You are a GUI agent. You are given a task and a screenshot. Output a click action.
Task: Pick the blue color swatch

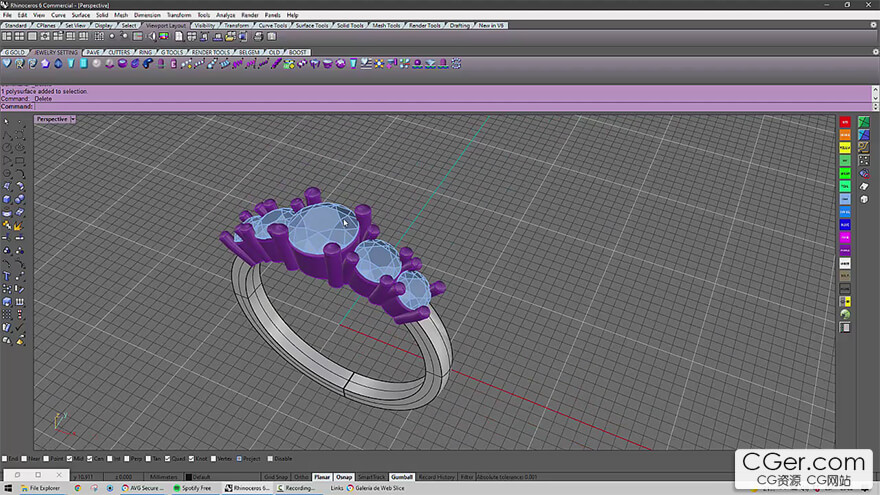coord(845,225)
